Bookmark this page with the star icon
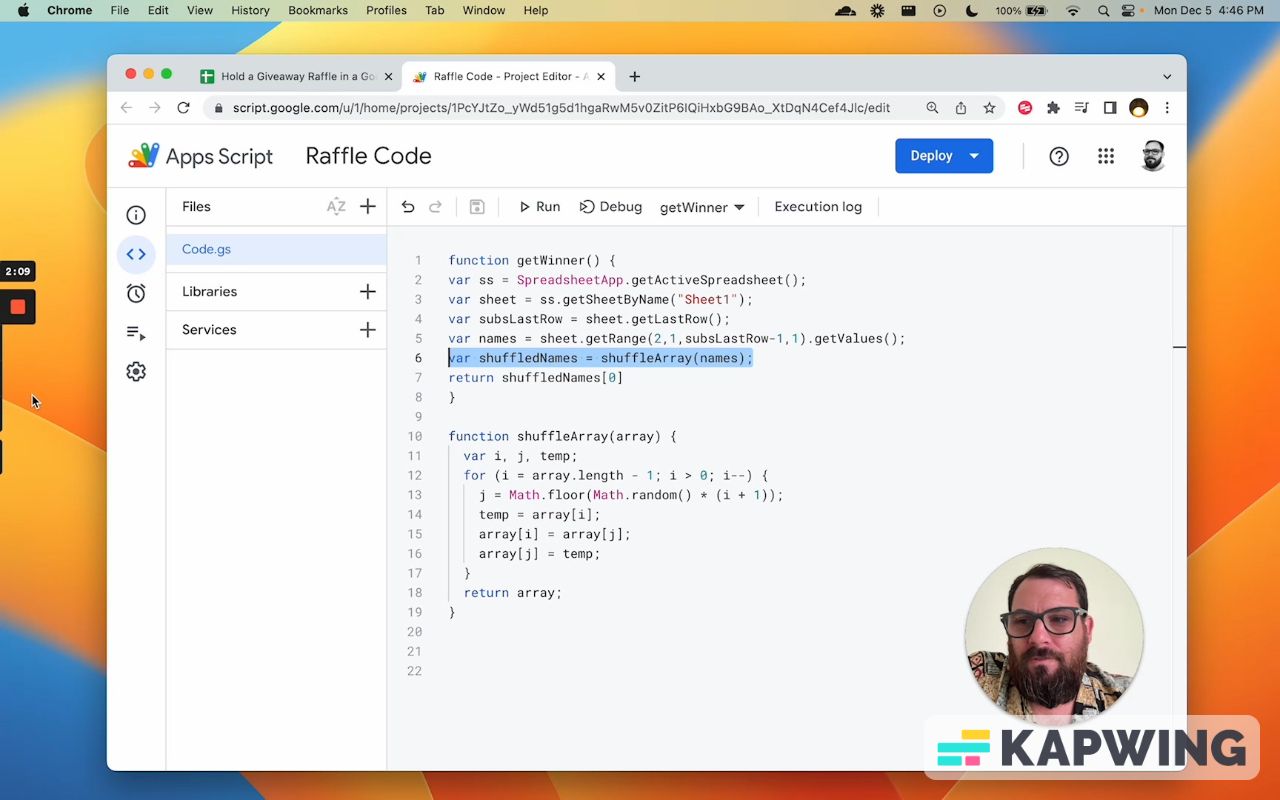 point(989,108)
